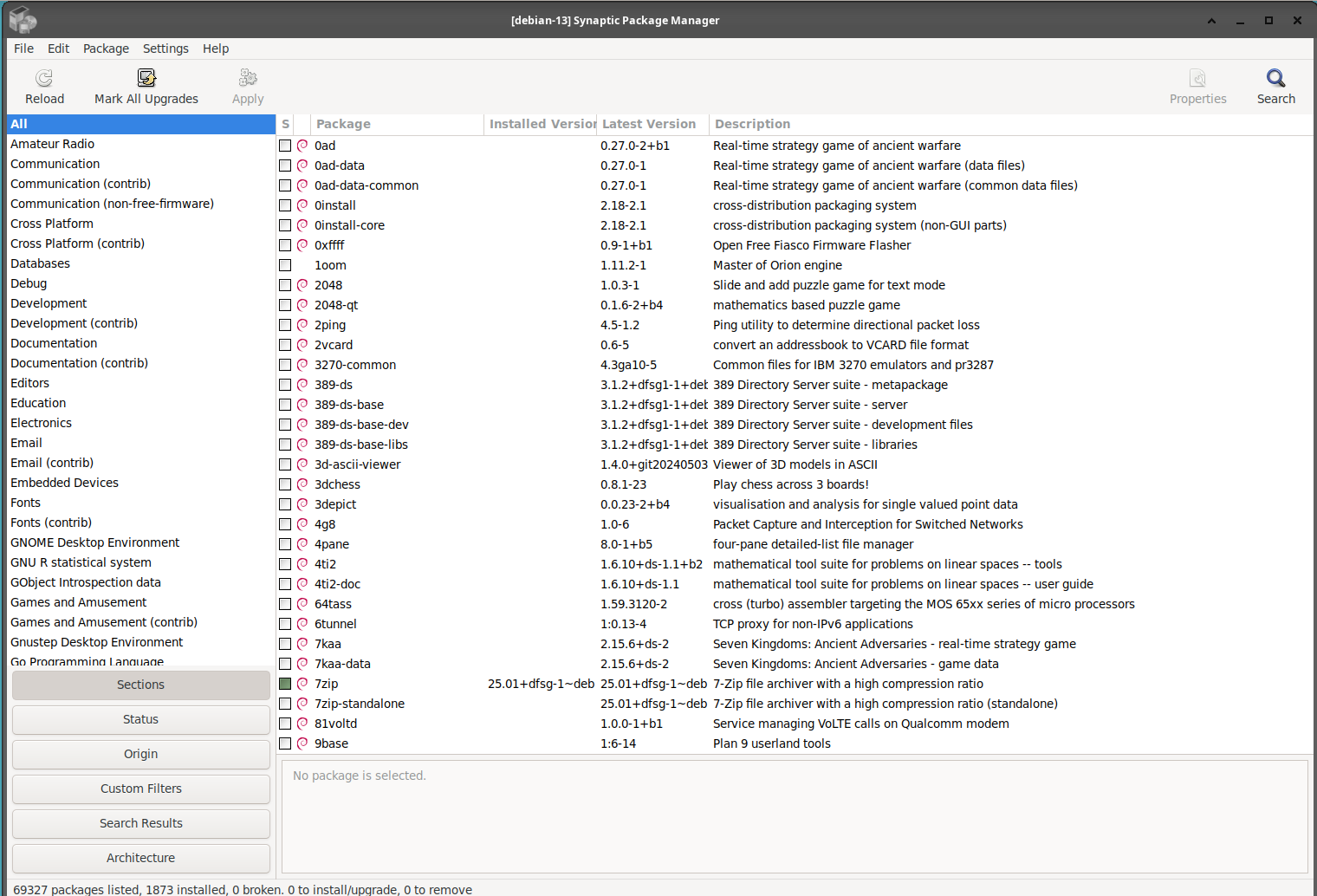
Task: Sort packages by Latest Version column
Action: tap(652, 124)
